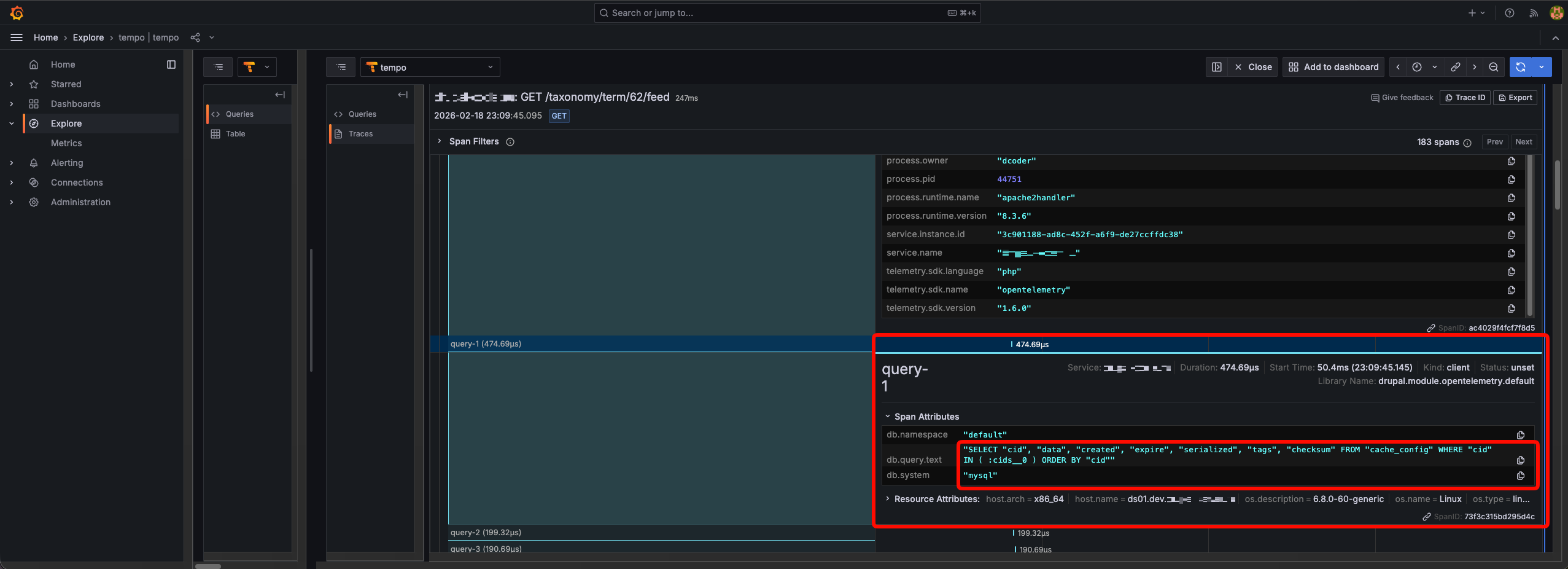Click the Grafana logo
The height and width of the screenshot is (569, 1568).
(x=17, y=13)
